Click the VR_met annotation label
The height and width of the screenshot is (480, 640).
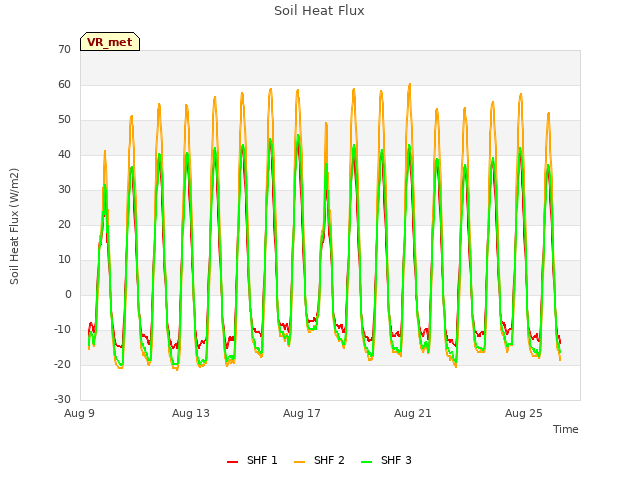[x=110, y=42]
